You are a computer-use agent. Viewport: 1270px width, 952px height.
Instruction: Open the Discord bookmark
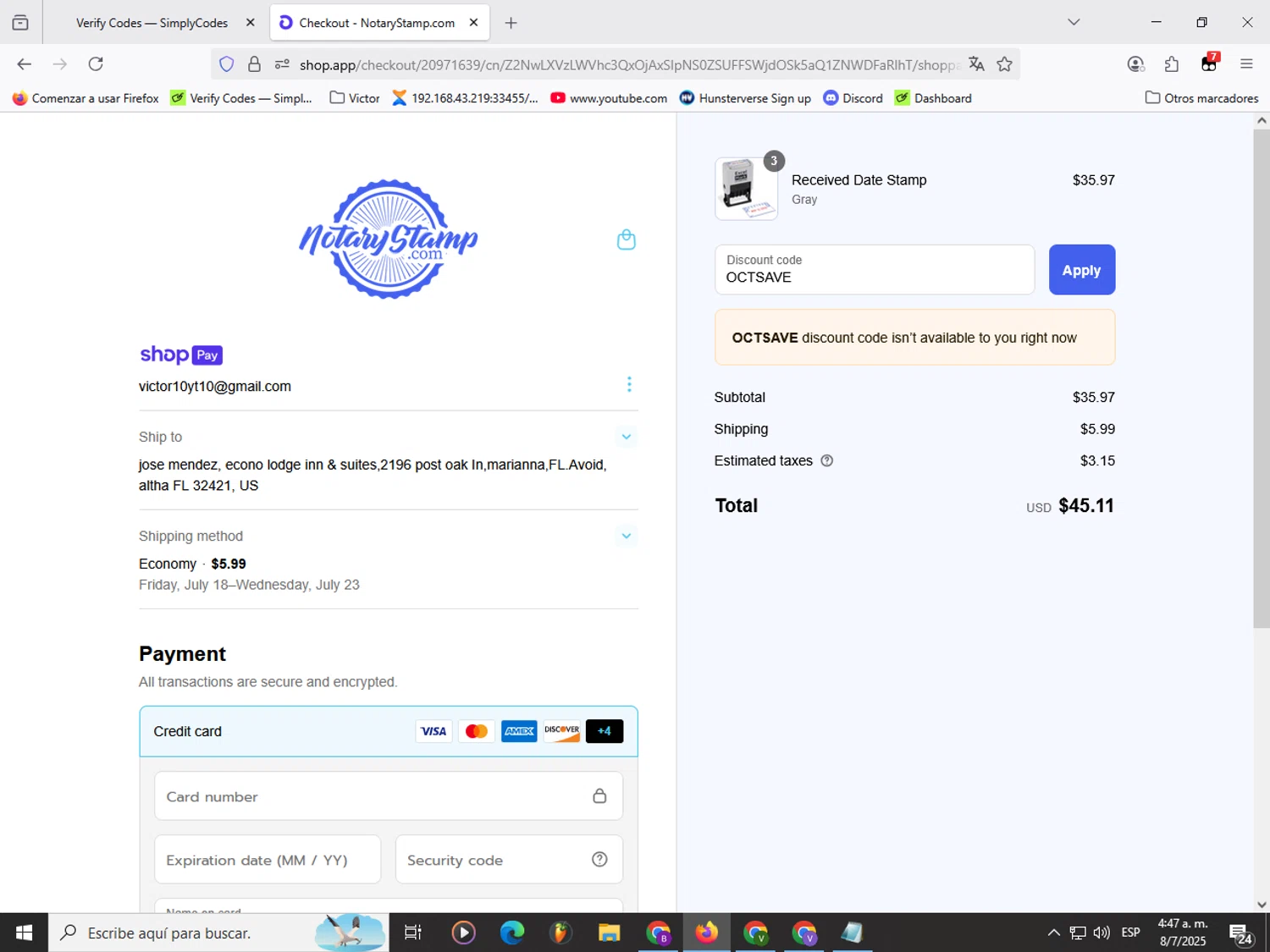tap(853, 98)
